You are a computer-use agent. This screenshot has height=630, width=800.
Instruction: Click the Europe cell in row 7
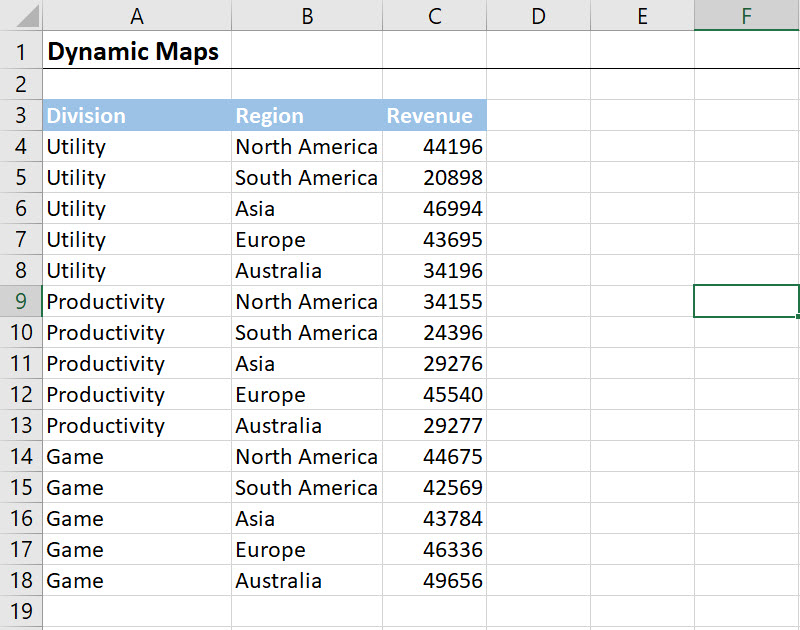[270, 240]
